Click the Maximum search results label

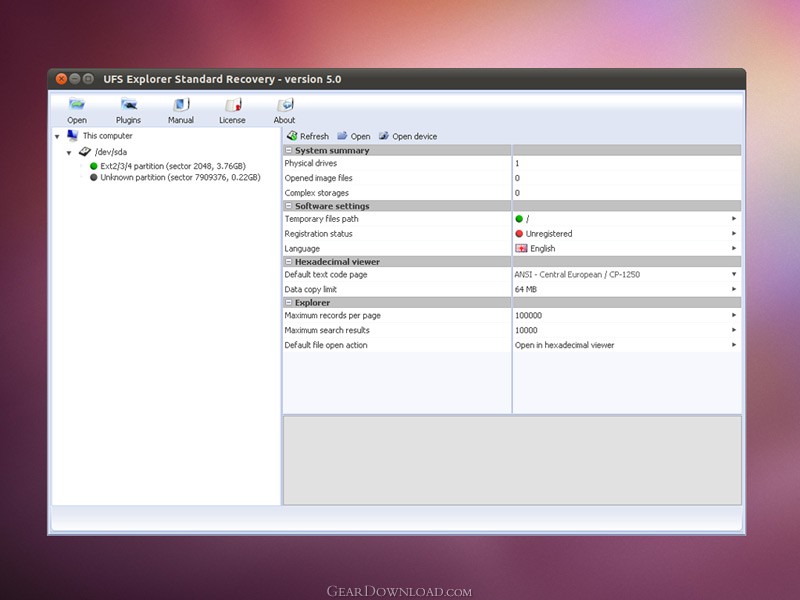pyautogui.click(x=327, y=330)
